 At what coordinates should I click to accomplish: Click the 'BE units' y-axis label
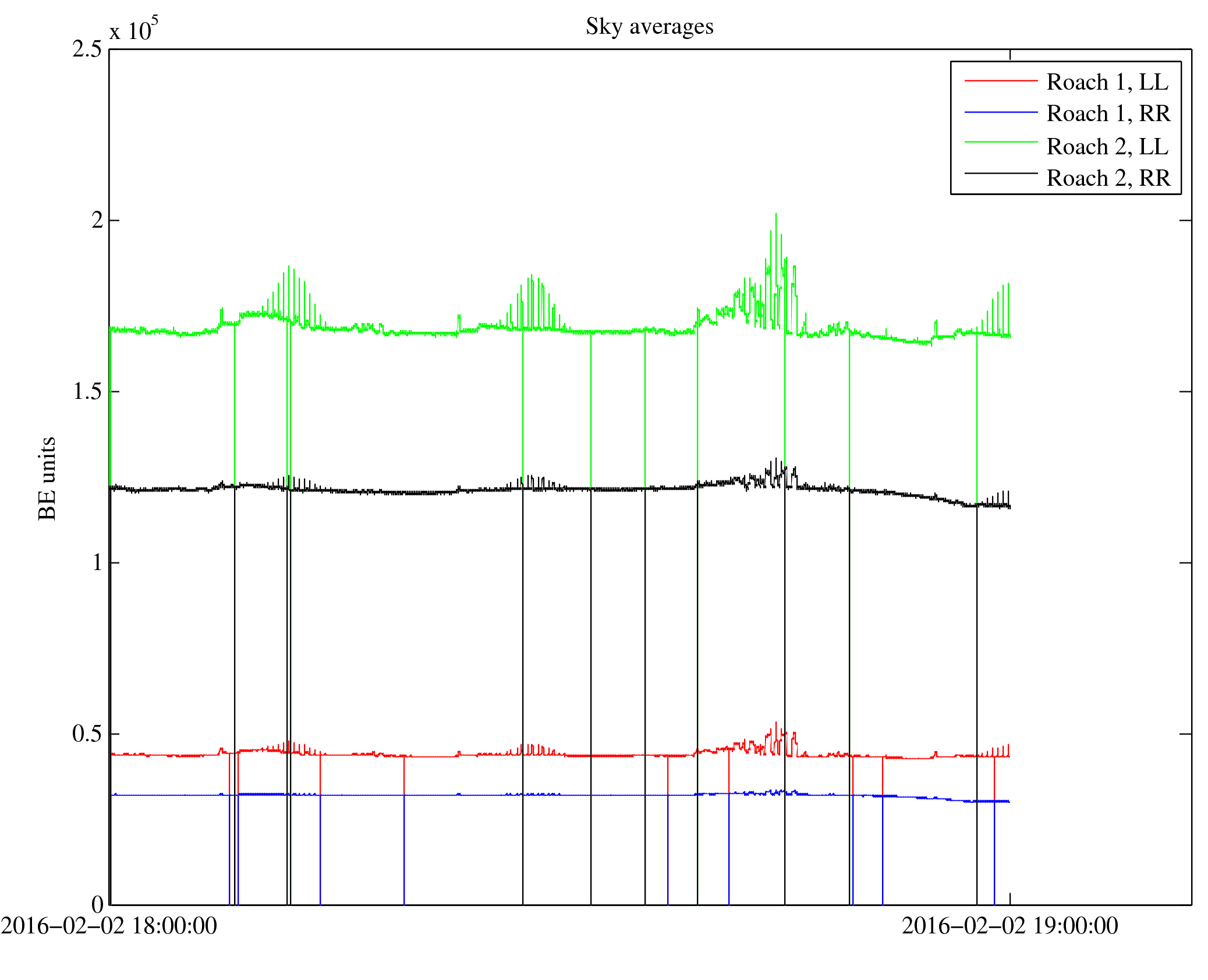click(x=47, y=478)
